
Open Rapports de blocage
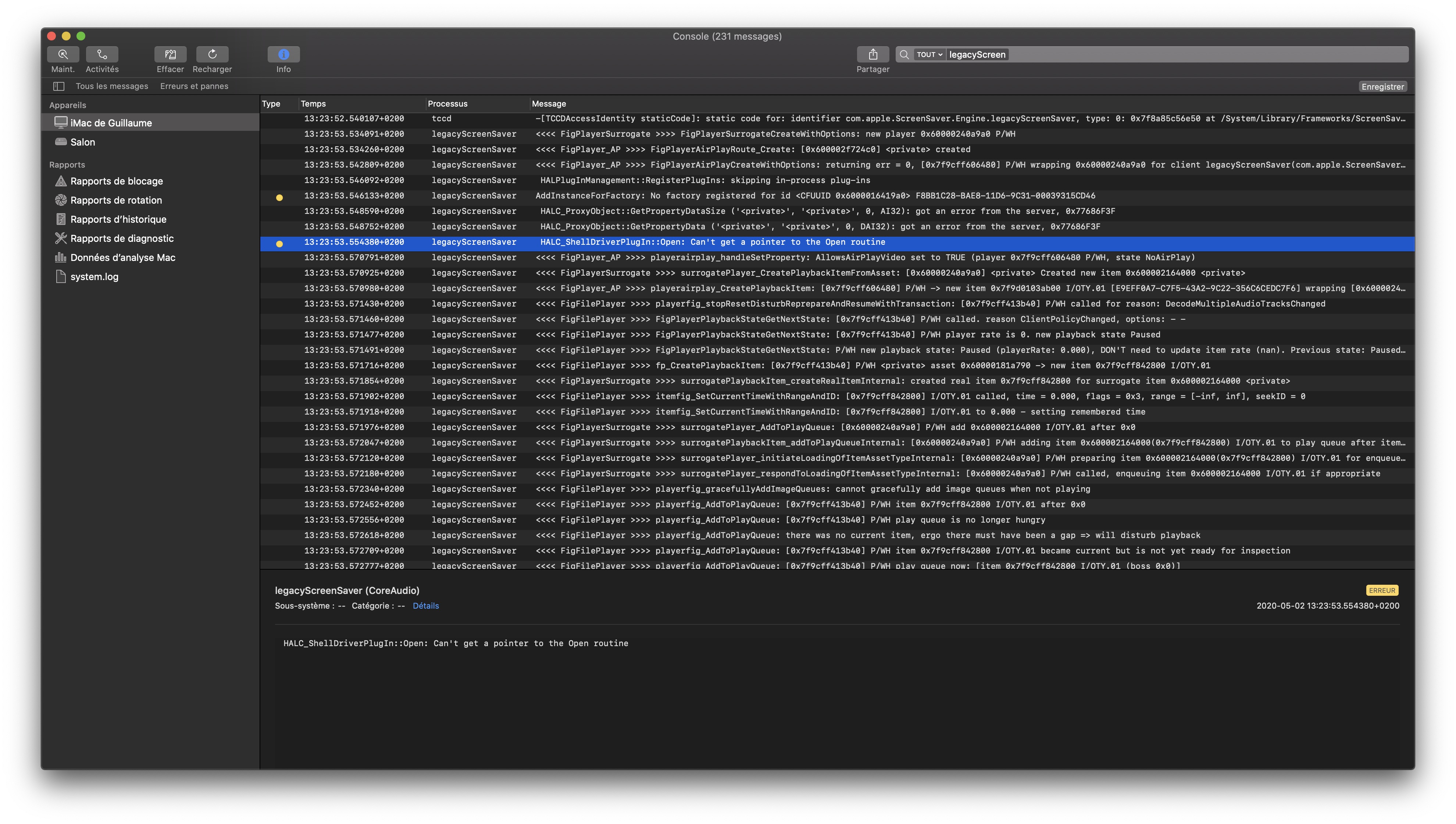point(151,181)
